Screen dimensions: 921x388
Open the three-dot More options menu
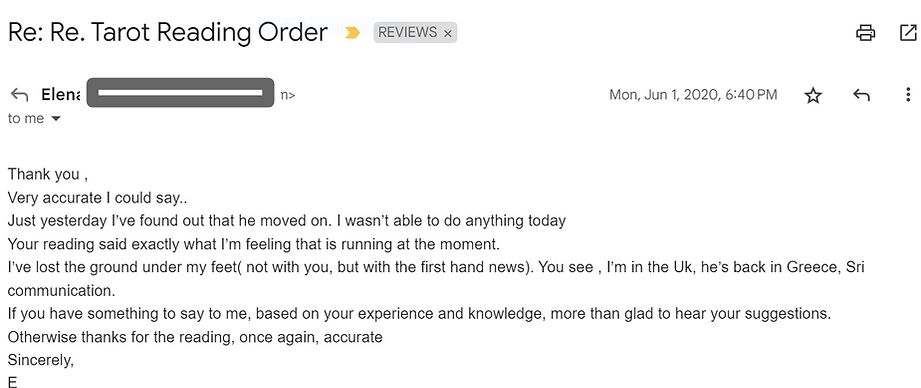coord(908,95)
